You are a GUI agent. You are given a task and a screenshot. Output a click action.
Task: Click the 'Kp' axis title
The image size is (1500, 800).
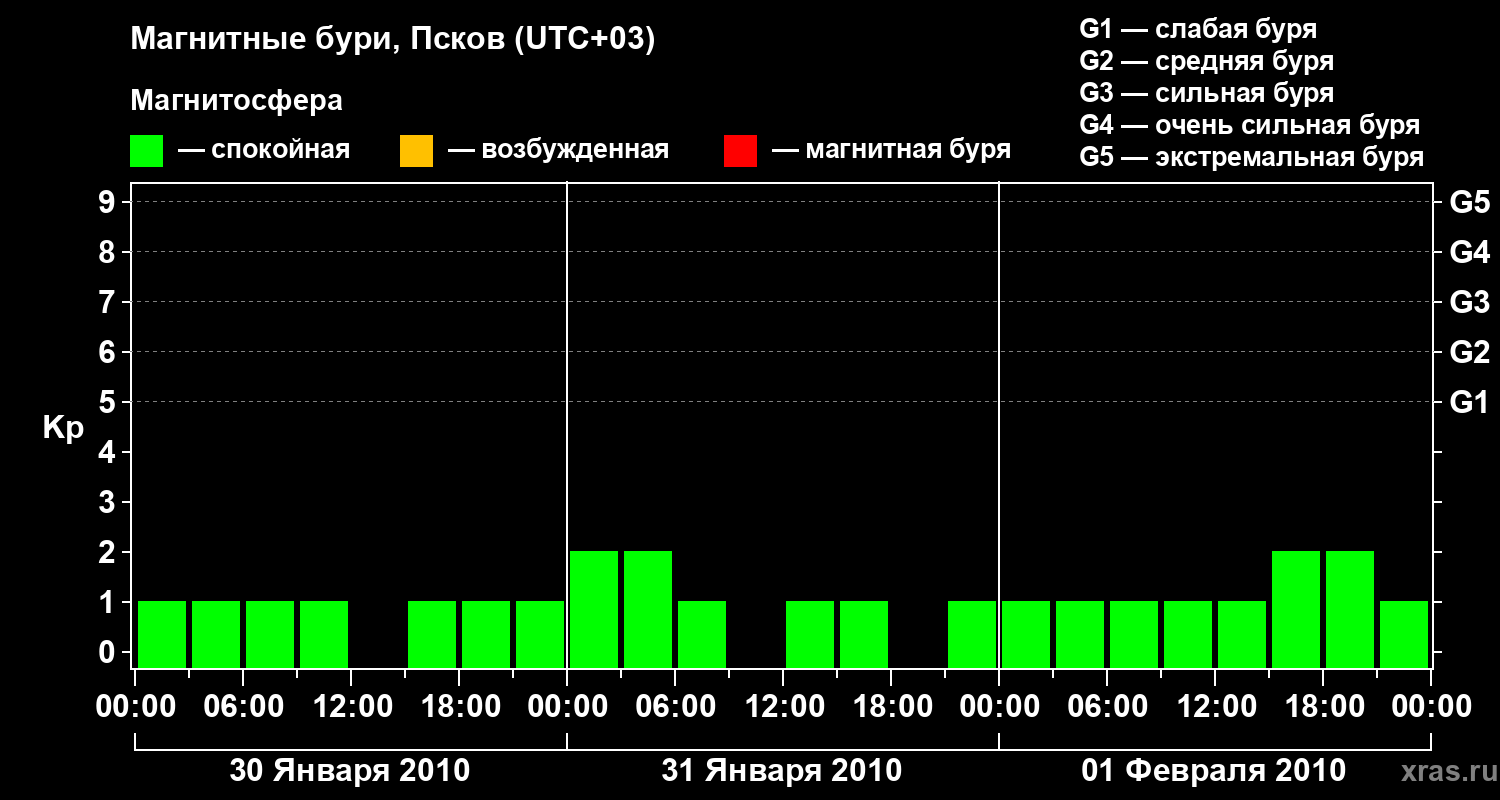tap(63, 428)
